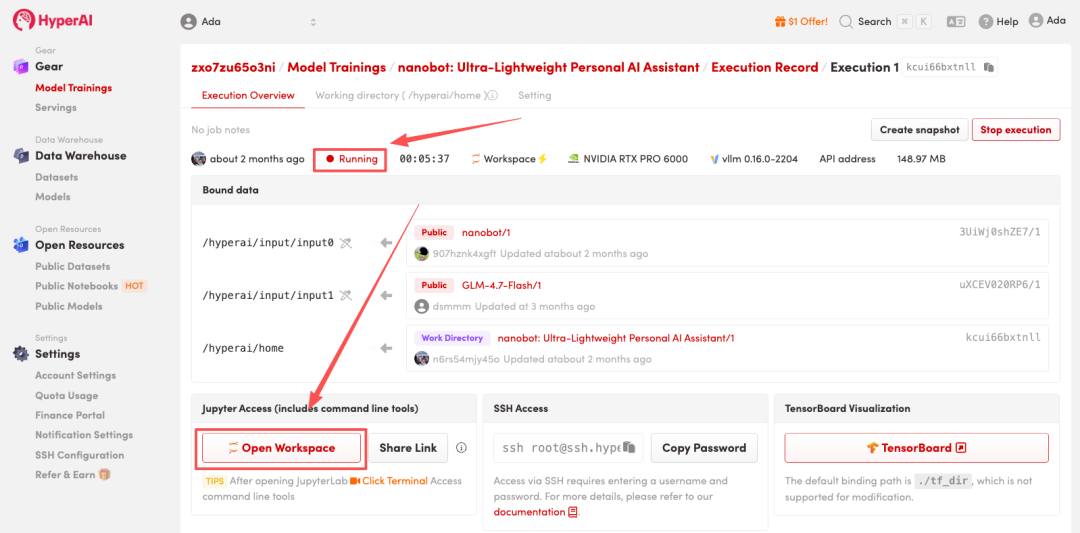Click the documentation link
Screen dimensions: 1080x533
[x=529, y=512]
